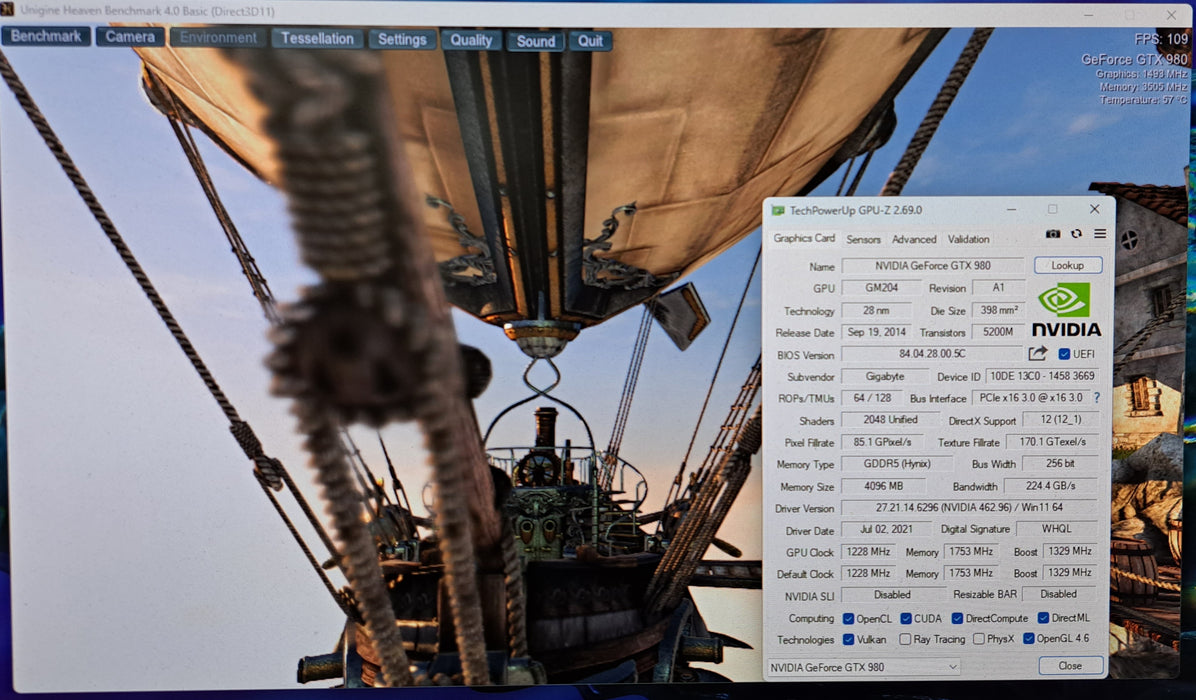The width and height of the screenshot is (1196, 700).
Task: Click Driver Version field 27.21.14.6296
Action: pyautogui.click(x=969, y=507)
